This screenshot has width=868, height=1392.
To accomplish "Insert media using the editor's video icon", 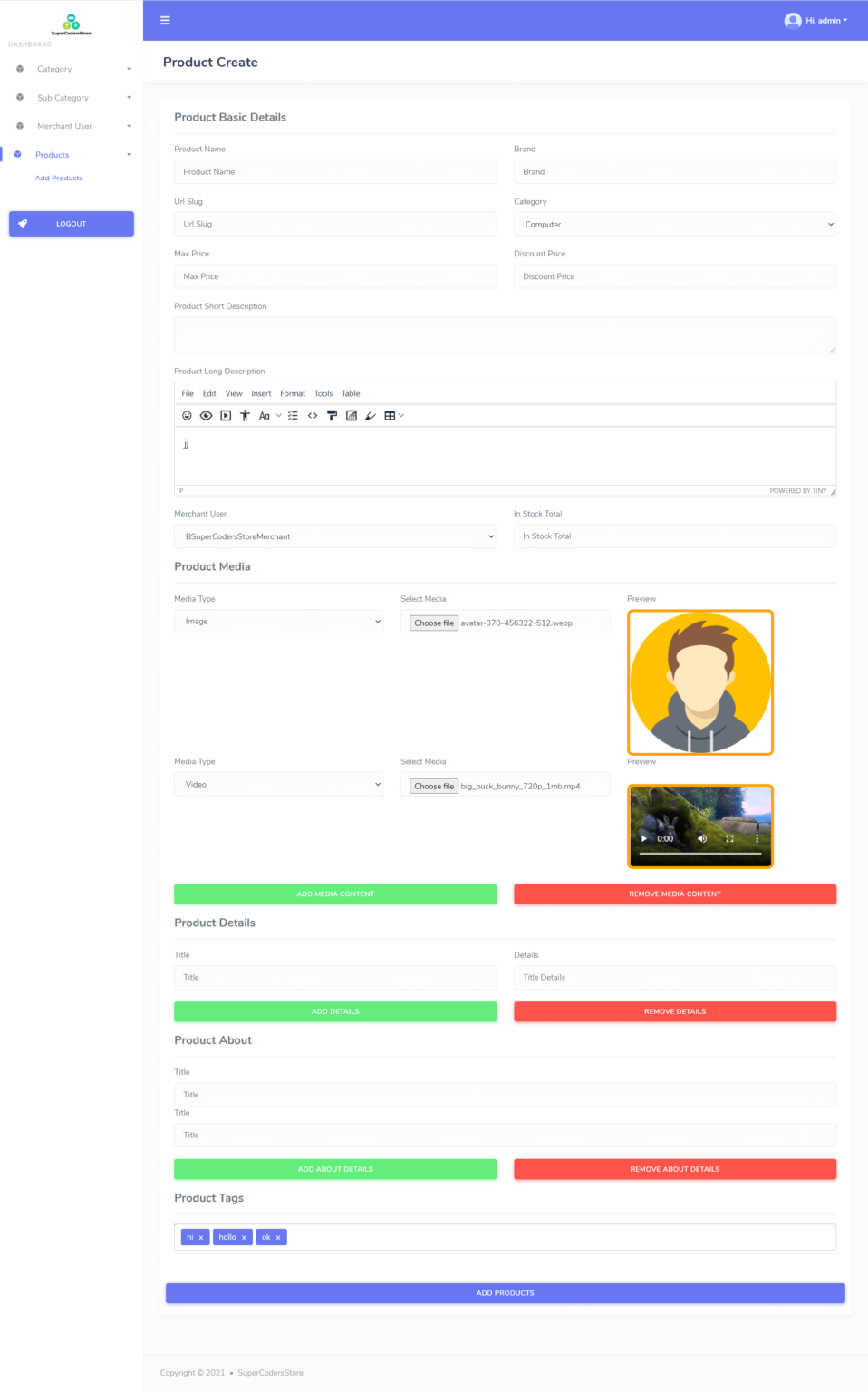I will tap(225, 415).
